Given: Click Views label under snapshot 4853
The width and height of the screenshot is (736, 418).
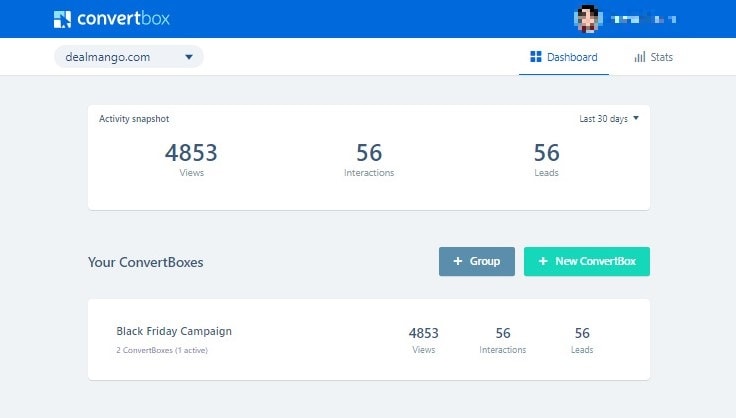Looking at the screenshot, I should point(192,173).
